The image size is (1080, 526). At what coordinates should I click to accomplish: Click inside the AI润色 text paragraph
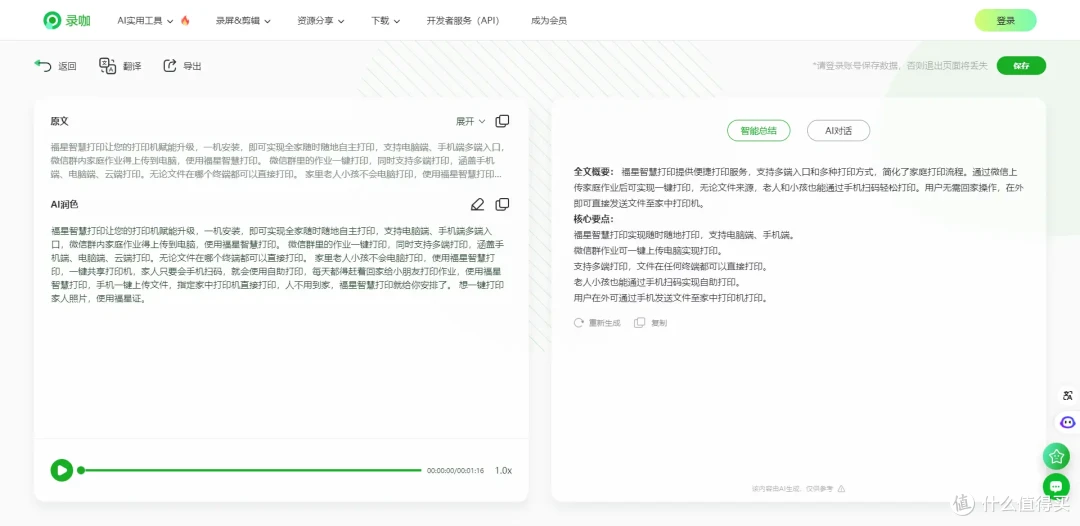pos(278,264)
